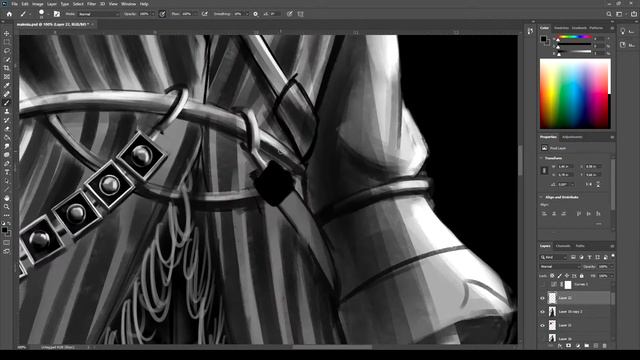Toggle lock all attributes icon in Layers panel
This screenshot has height=360, width=640.
coord(582,276)
